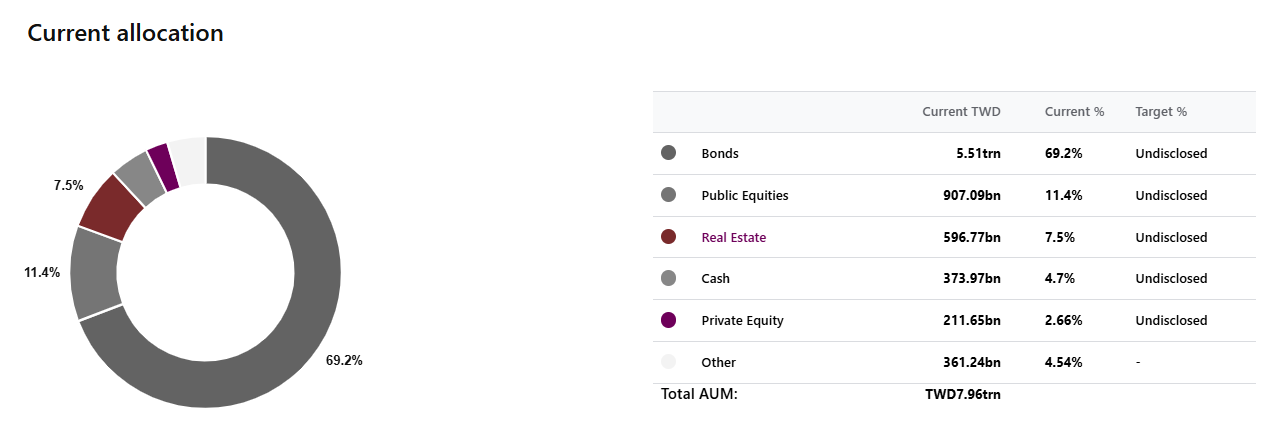Click the purple Private Equity legend dot
1263x437 pixels.
click(669, 320)
